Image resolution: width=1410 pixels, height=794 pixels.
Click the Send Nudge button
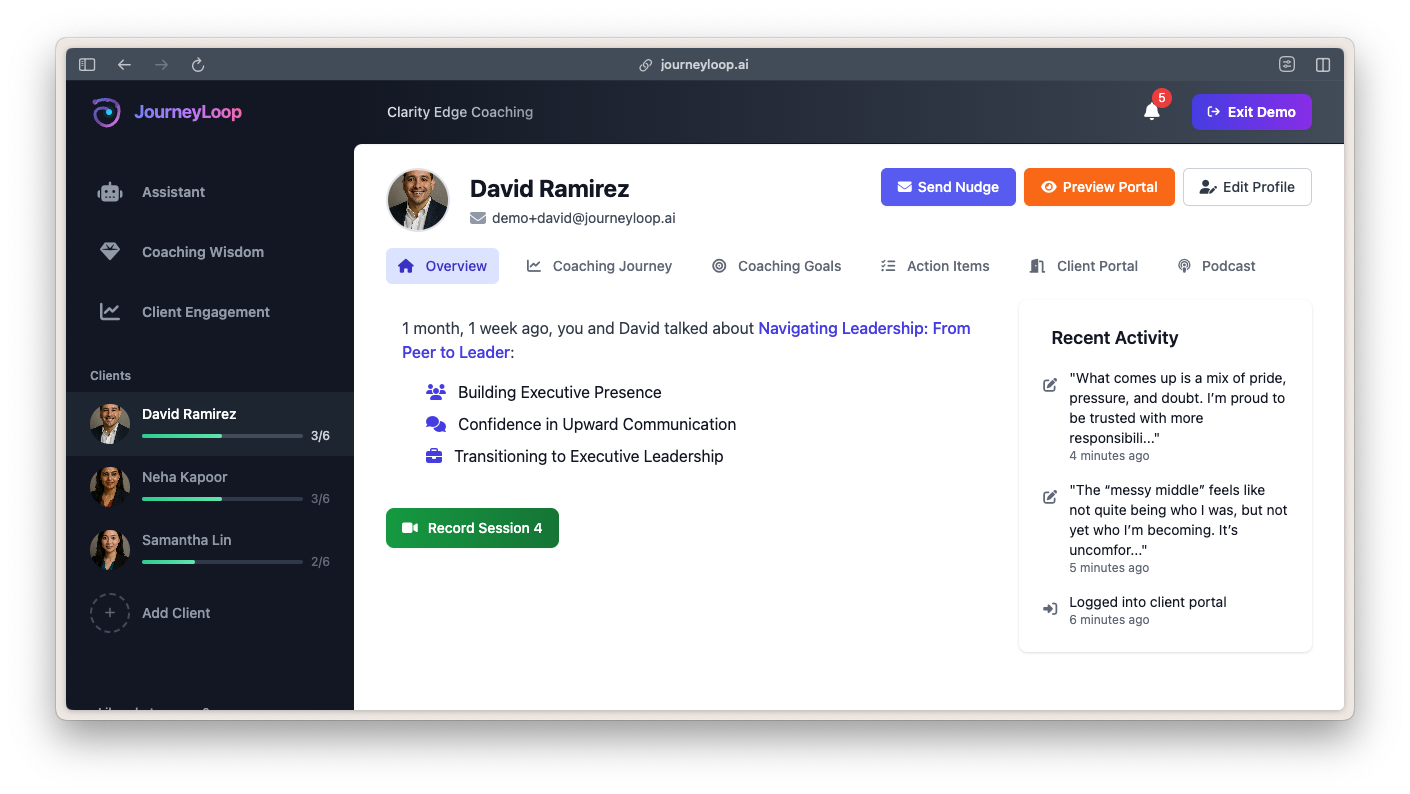948,187
